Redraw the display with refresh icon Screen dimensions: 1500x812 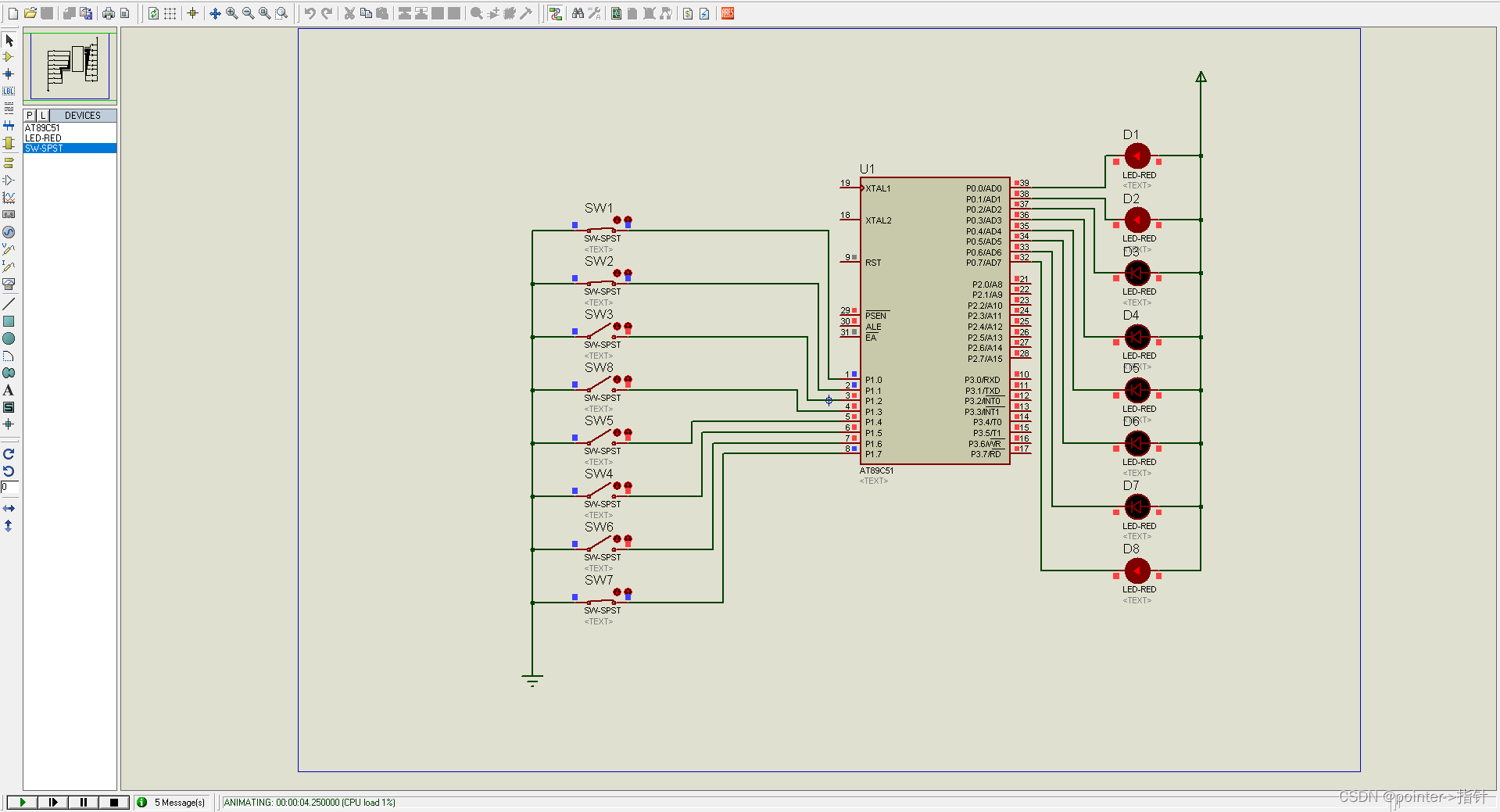click(153, 13)
